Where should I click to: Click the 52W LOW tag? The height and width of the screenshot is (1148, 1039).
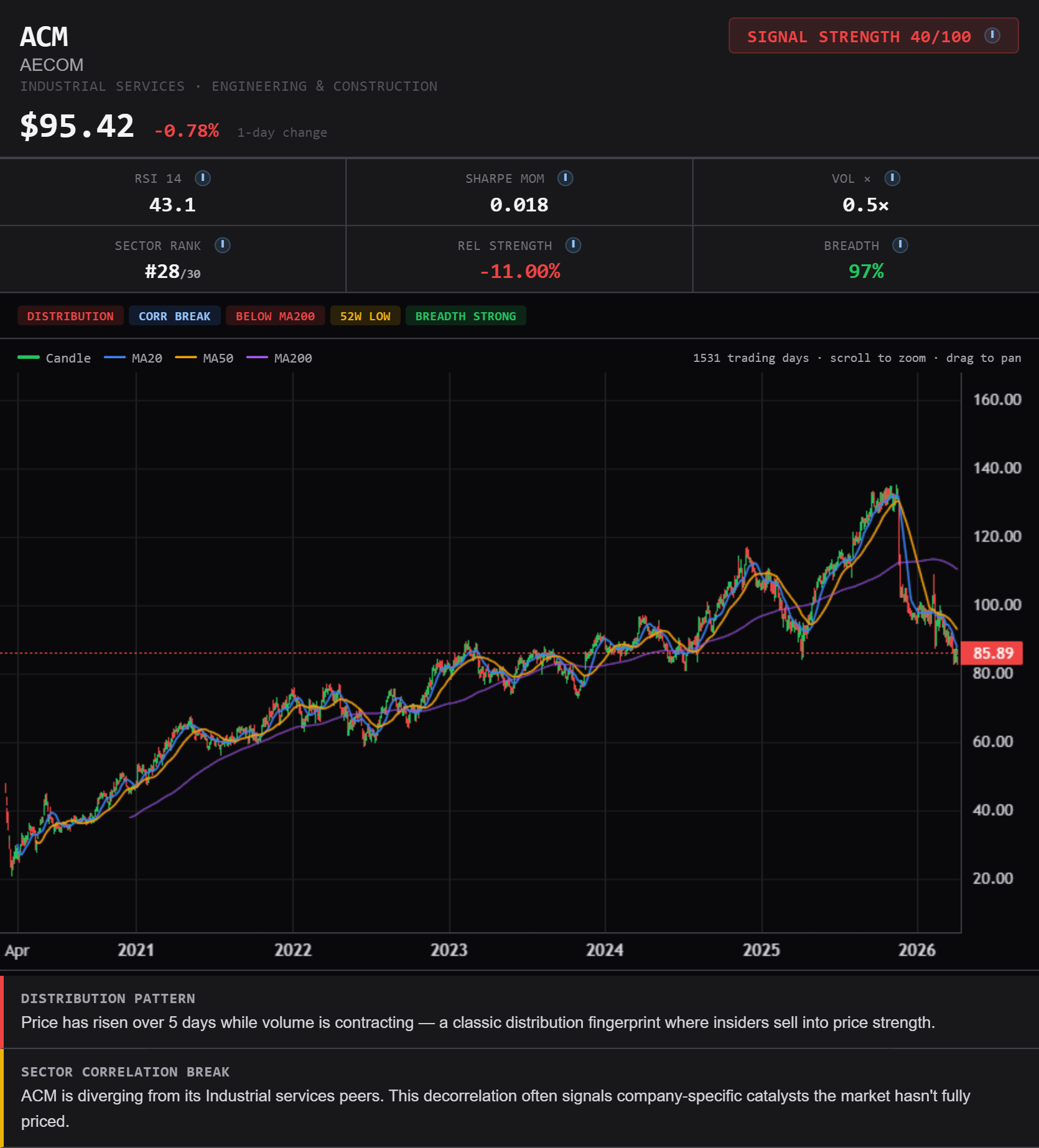coord(365,316)
